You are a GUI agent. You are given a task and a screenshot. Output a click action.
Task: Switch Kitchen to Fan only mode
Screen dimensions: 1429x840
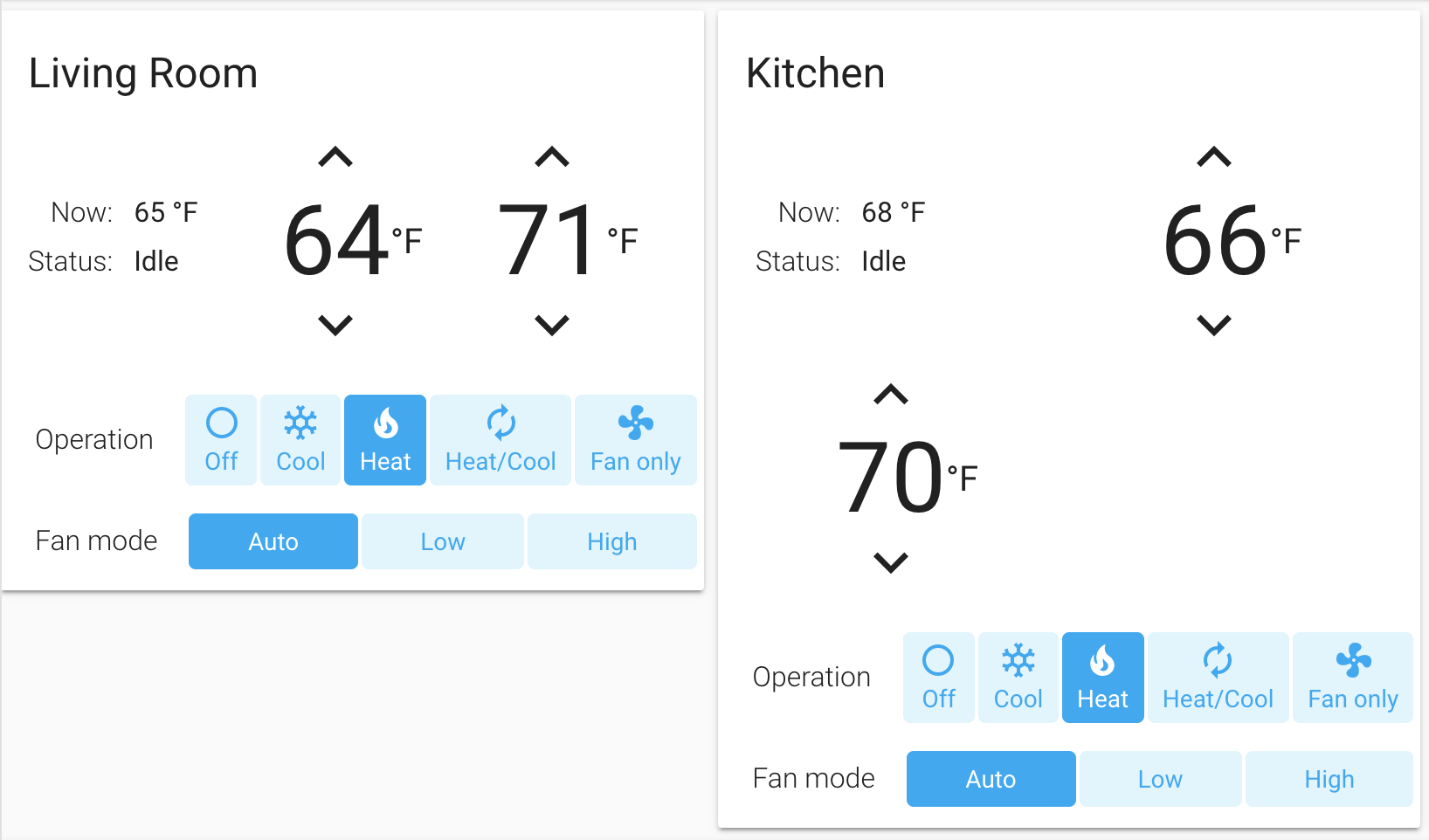pyautogui.click(x=1353, y=678)
